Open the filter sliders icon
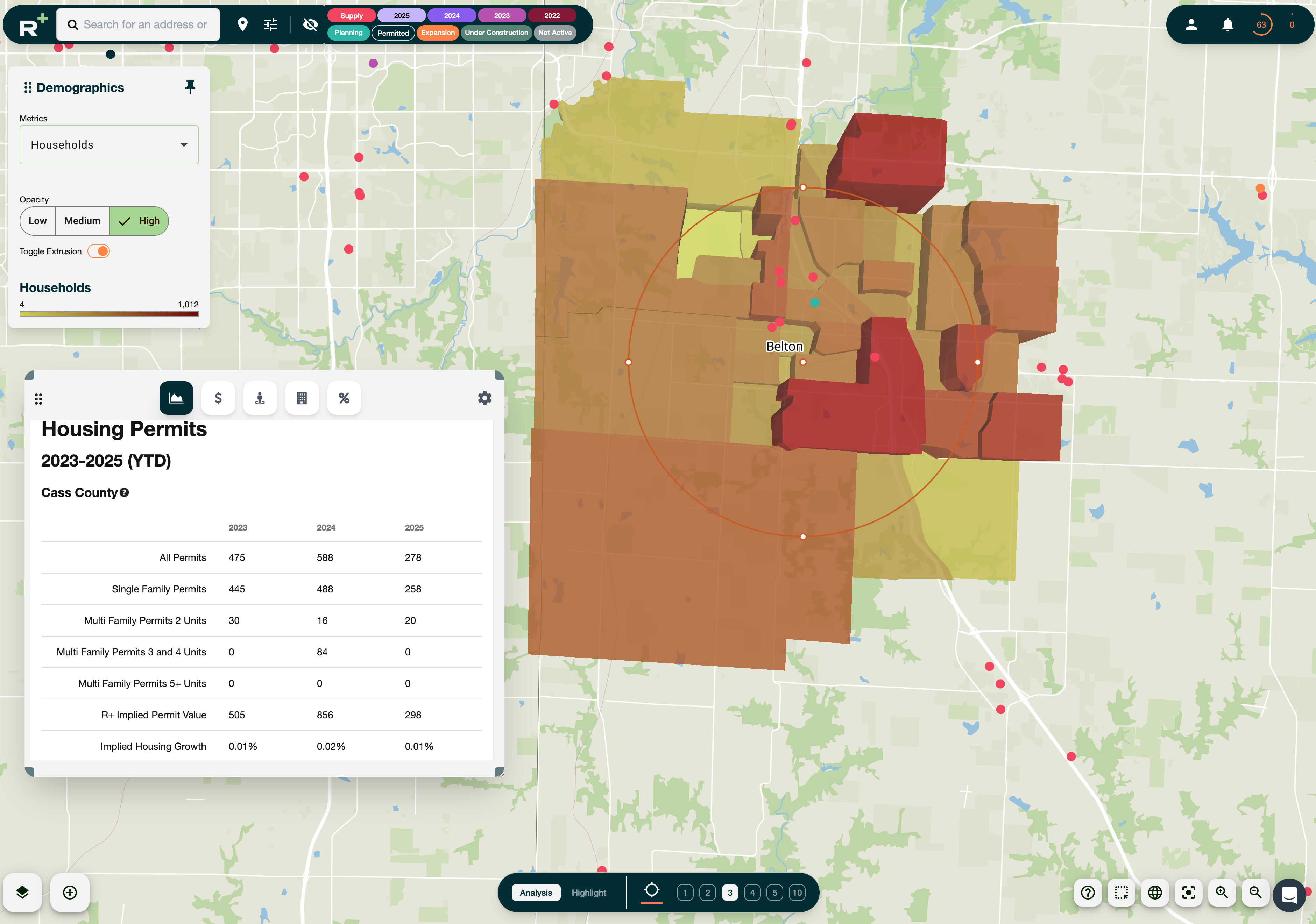1316x924 pixels. [270, 24]
